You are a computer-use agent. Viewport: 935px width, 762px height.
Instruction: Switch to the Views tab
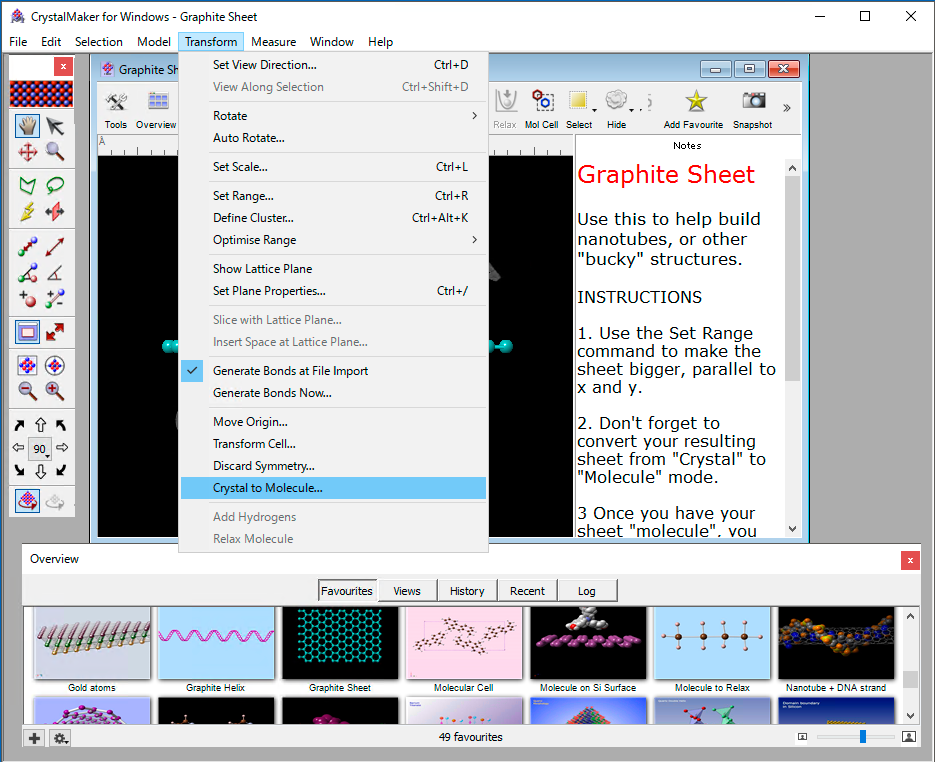[407, 591]
